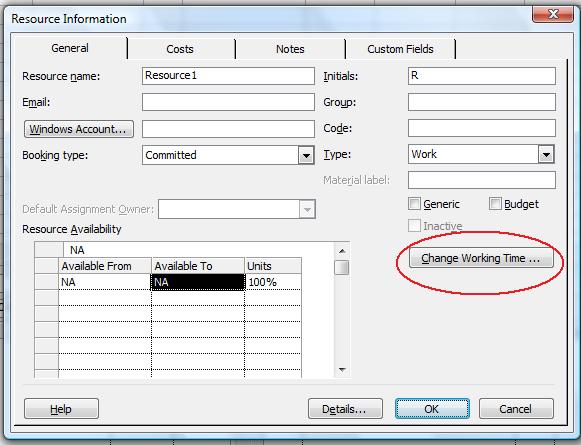Select the 100% Units cell
This screenshot has height=445, width=581.
[273, 282]
